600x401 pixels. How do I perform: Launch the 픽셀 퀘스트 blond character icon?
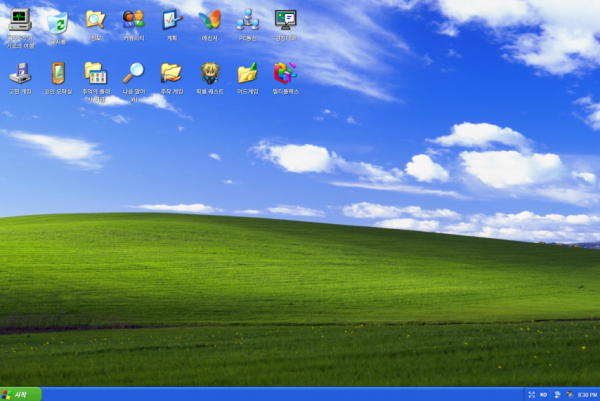210,73
